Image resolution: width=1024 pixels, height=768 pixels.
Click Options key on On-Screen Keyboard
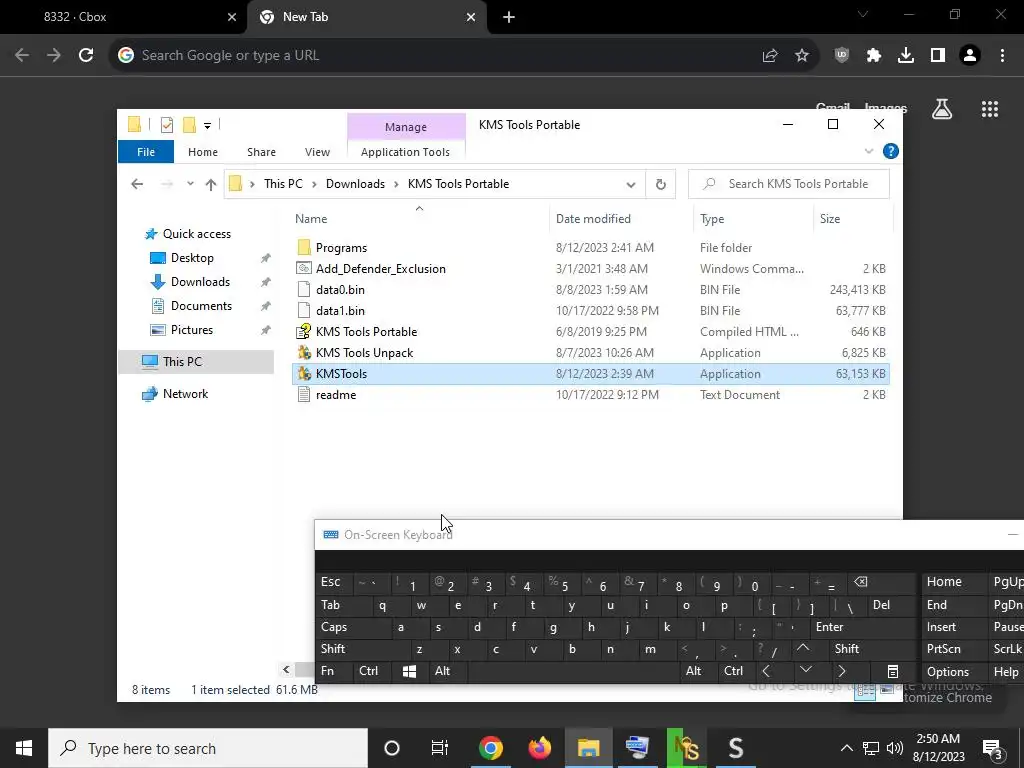pyautogui.click(x=953, y=671)
